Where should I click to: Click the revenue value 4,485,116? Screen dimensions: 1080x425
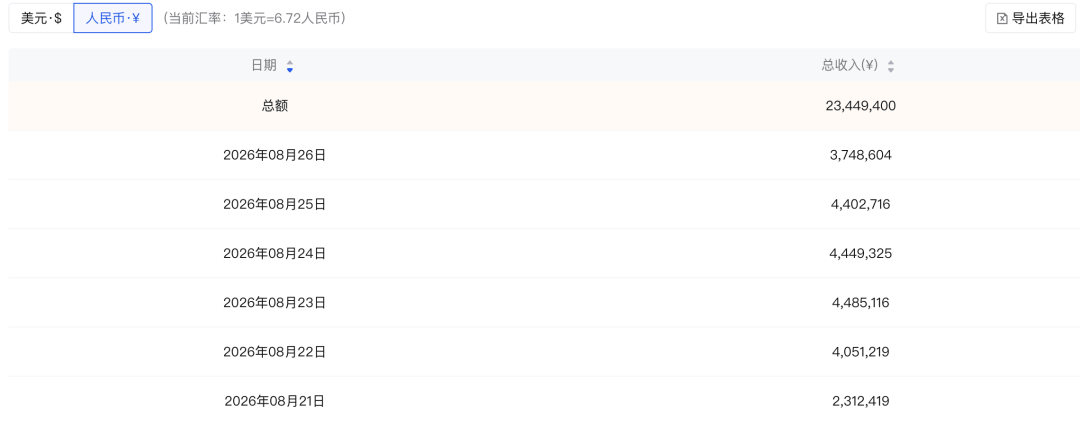pos(860,302)
